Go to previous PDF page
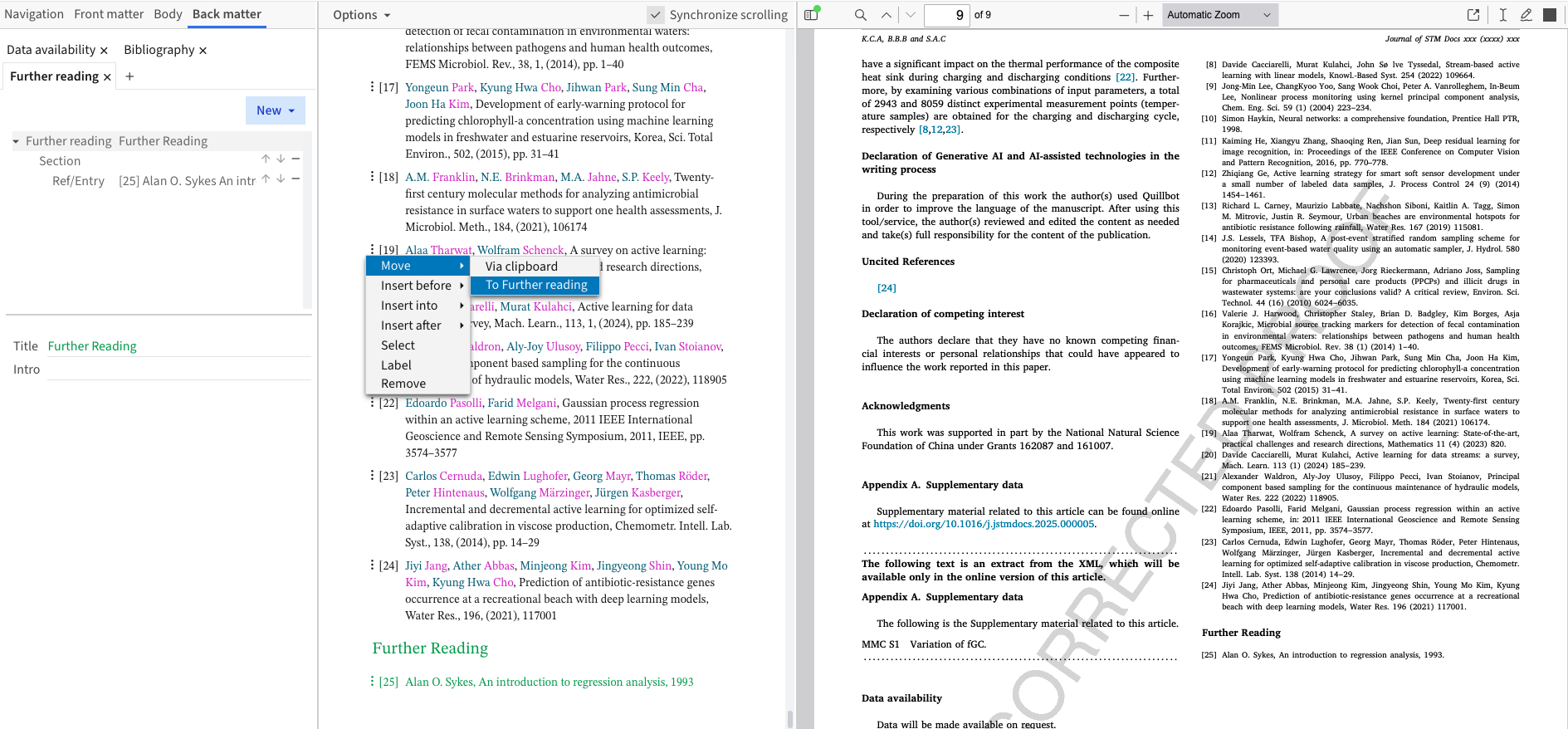This screenshot has height=729, width=1568. coord(887,15)
